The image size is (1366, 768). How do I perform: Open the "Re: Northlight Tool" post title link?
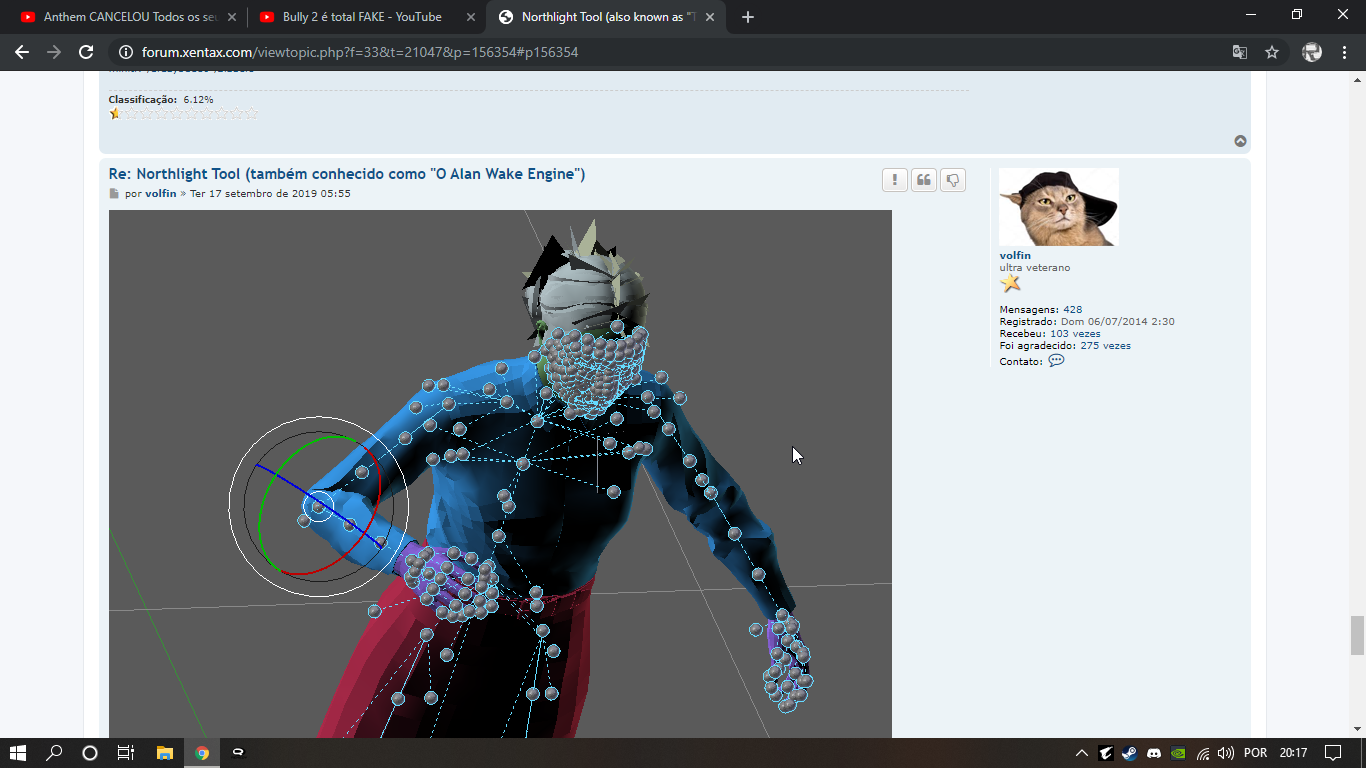point(347,174)
